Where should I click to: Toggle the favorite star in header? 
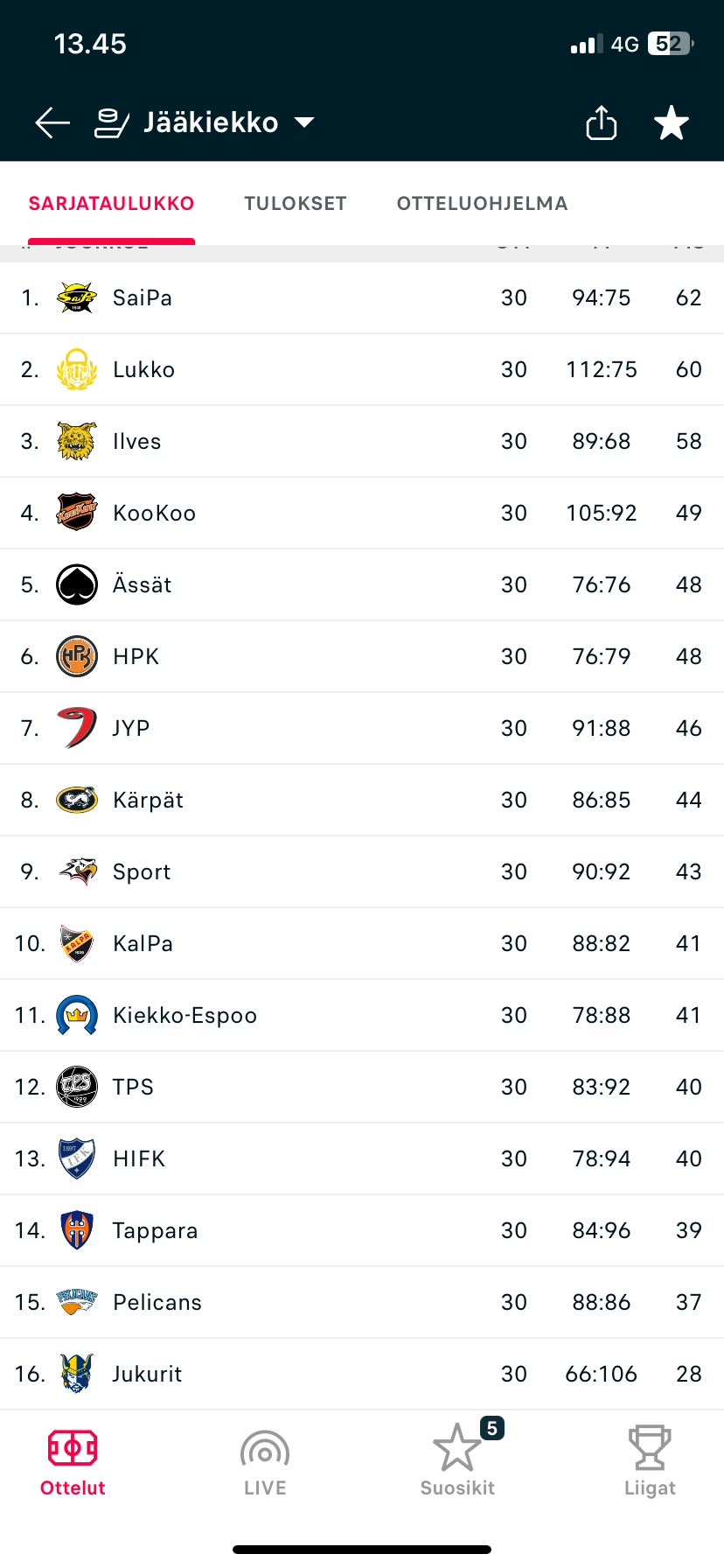tap(671, 122)
